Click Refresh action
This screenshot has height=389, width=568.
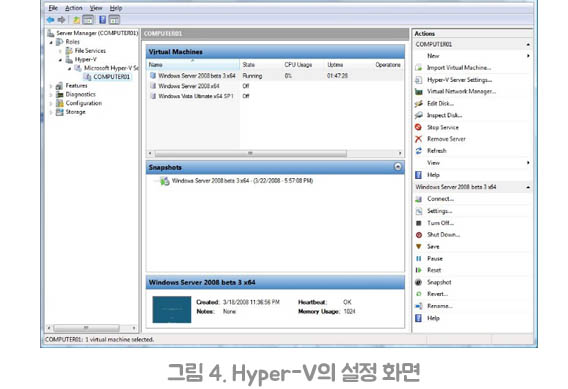tap(437, 151)
